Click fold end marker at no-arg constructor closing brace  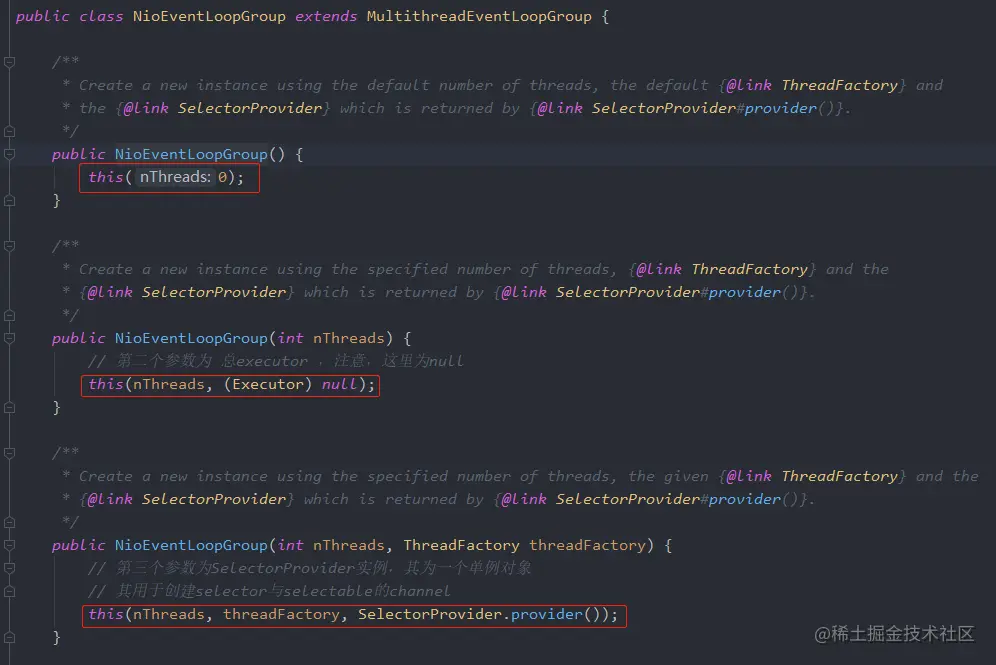click(10, 201)
